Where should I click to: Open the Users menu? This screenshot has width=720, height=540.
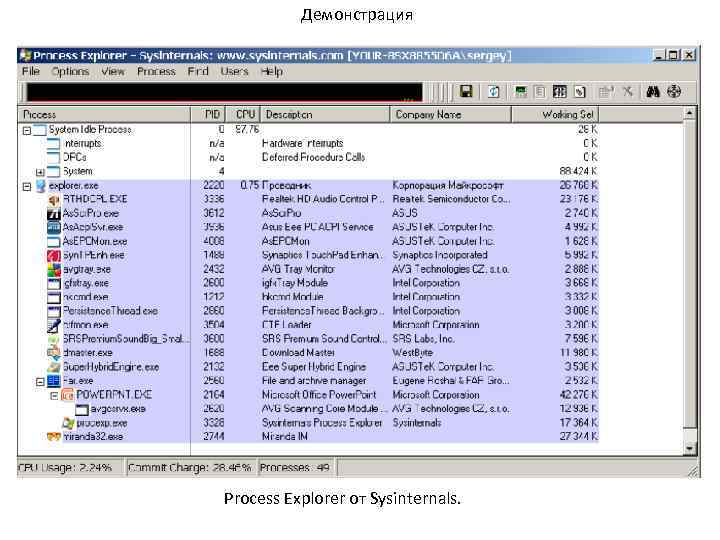coord(234,71)
